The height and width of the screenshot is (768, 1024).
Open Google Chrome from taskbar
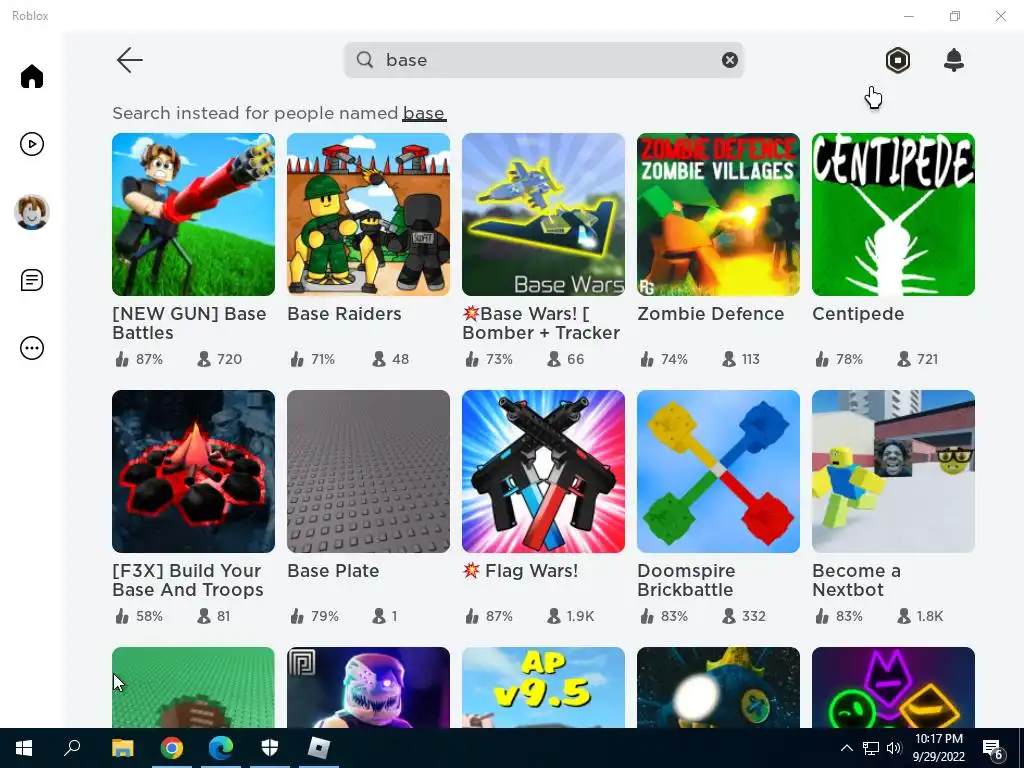click(x=172, y=748)
